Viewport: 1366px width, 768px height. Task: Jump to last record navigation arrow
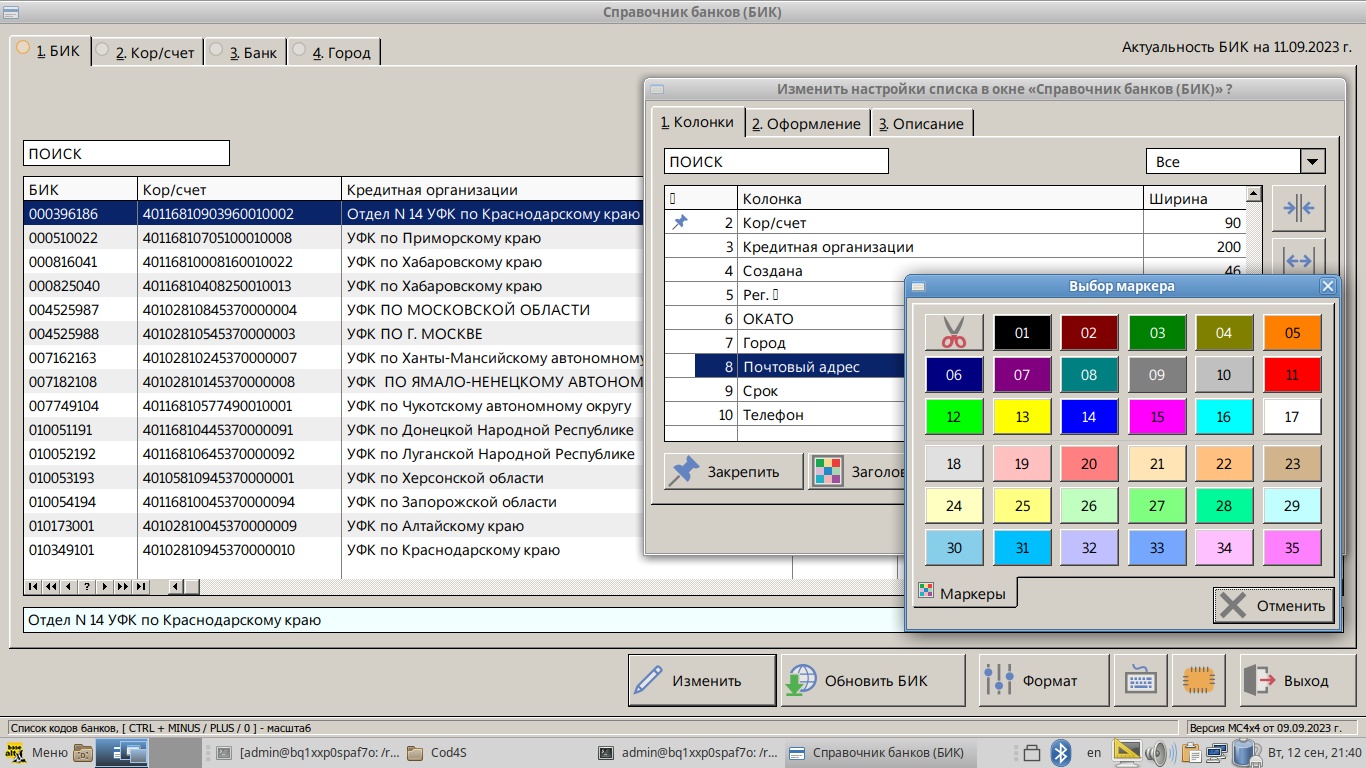[x=140, y=587]
